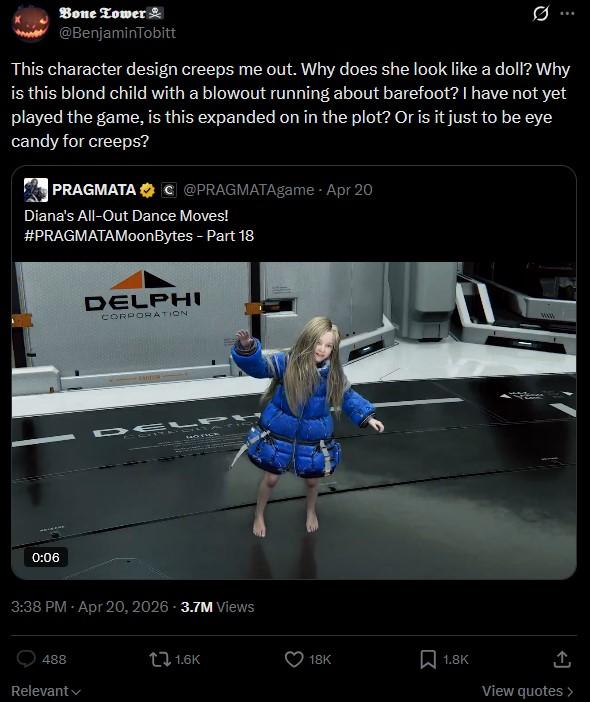Like the post with heart icon
Screen dimensions: 590x702
(294, 659)
